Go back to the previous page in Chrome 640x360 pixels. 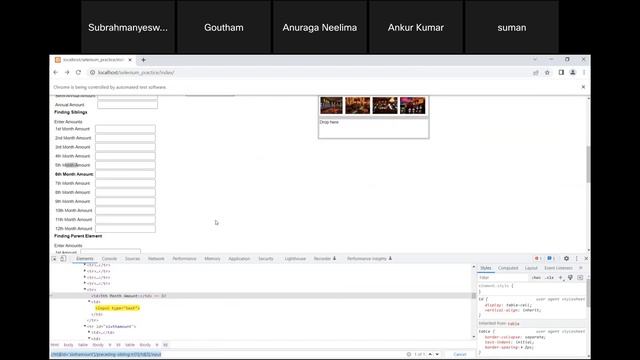click(x=56, y=72)
